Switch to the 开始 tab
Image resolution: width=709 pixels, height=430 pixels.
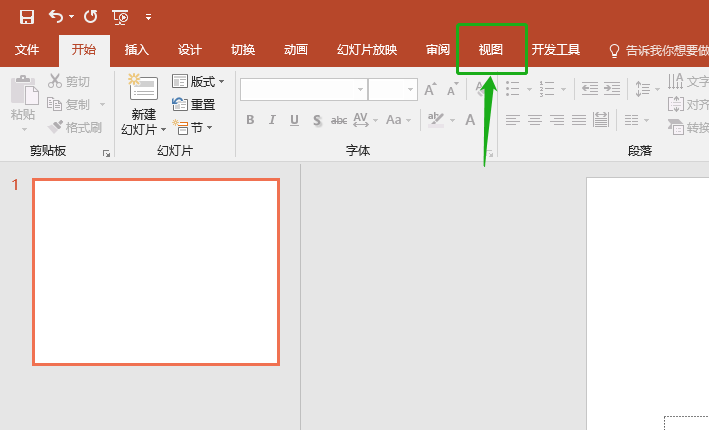coord(84,49)
